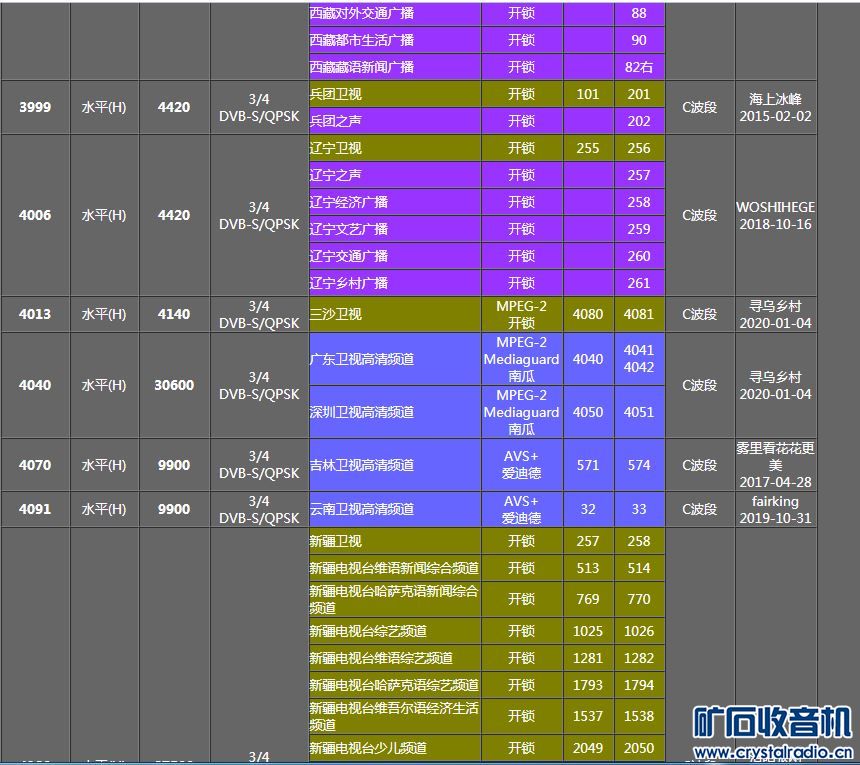Click audio PID 82右 cell

639,67
